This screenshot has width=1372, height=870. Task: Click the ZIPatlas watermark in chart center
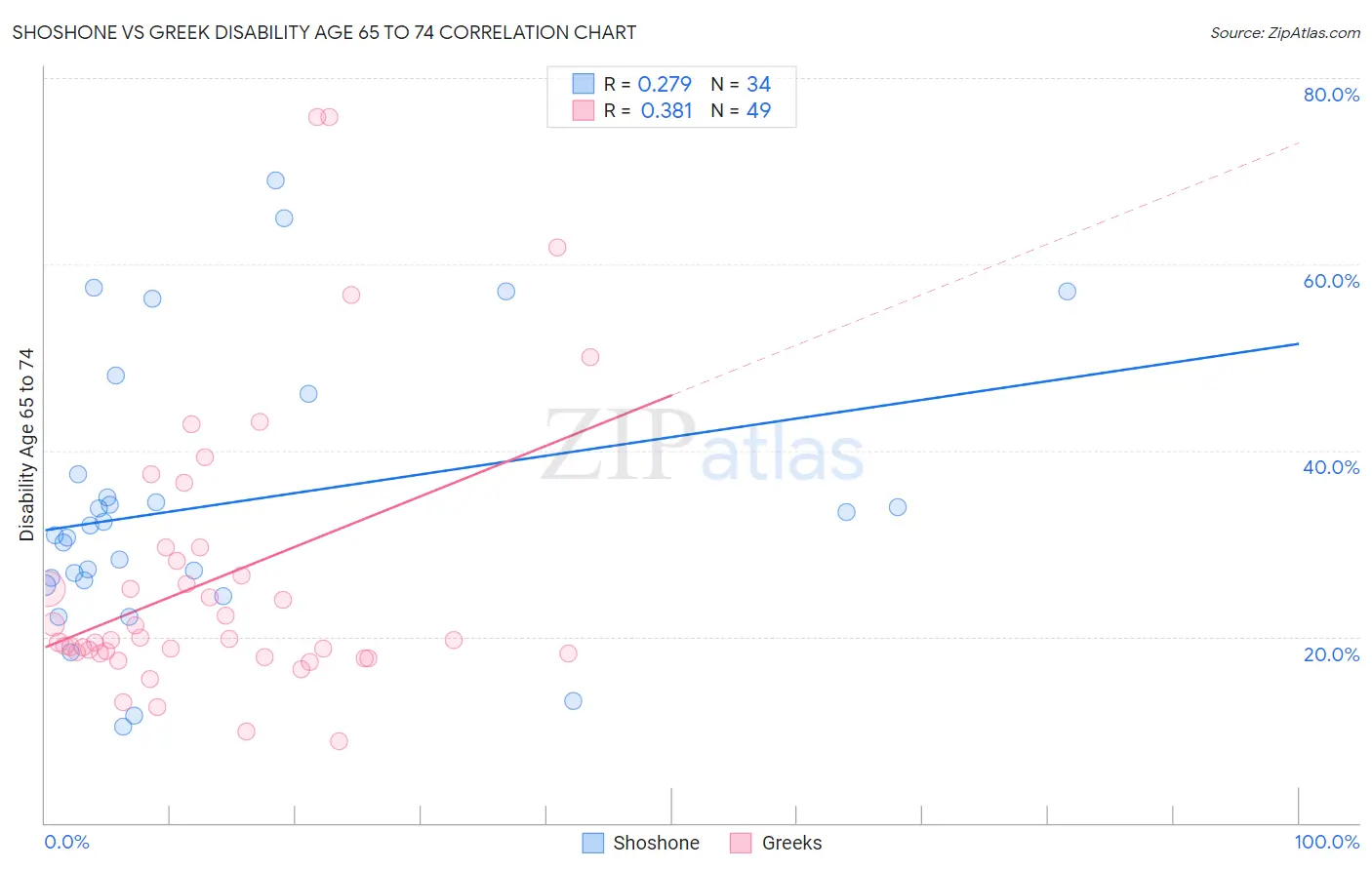[x=703, y=447]
